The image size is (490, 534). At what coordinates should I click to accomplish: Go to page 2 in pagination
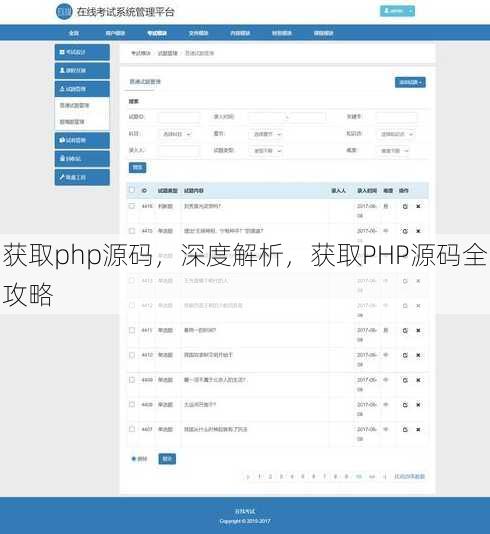(270, 476)
